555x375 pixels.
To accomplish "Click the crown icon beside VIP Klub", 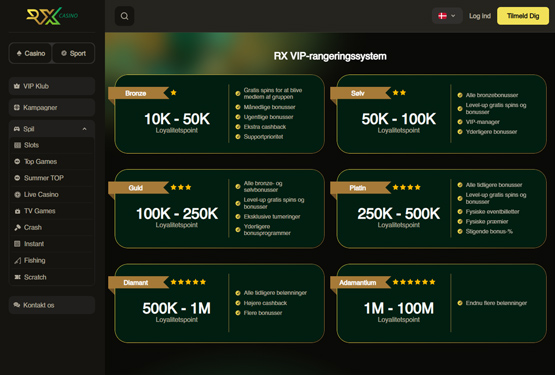I will click(x=17, y=86).
